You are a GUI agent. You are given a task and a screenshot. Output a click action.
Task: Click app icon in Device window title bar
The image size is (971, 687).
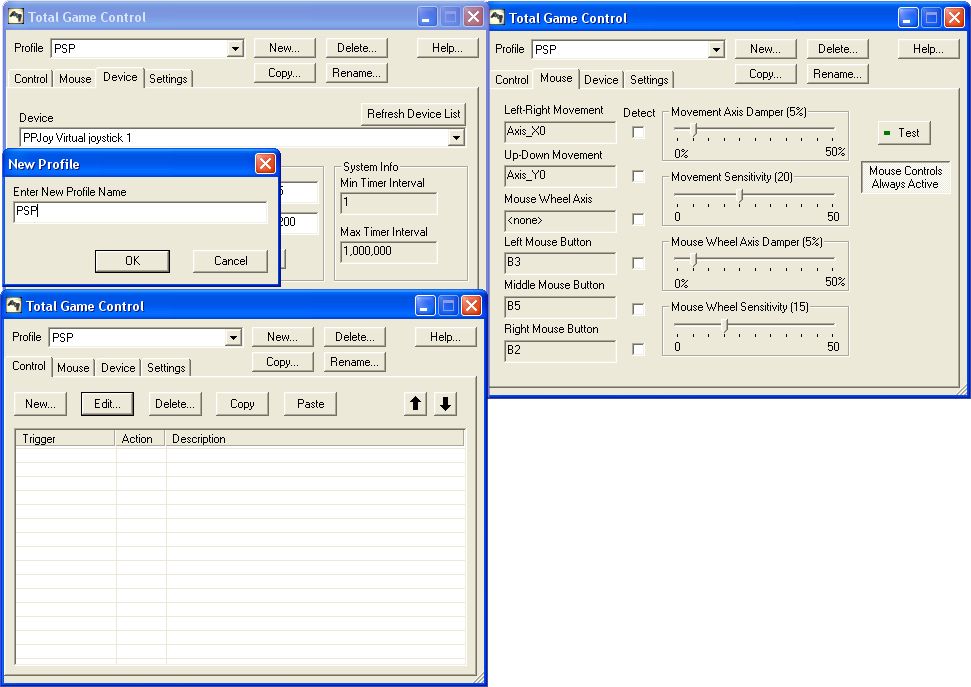tap(16, 17)
